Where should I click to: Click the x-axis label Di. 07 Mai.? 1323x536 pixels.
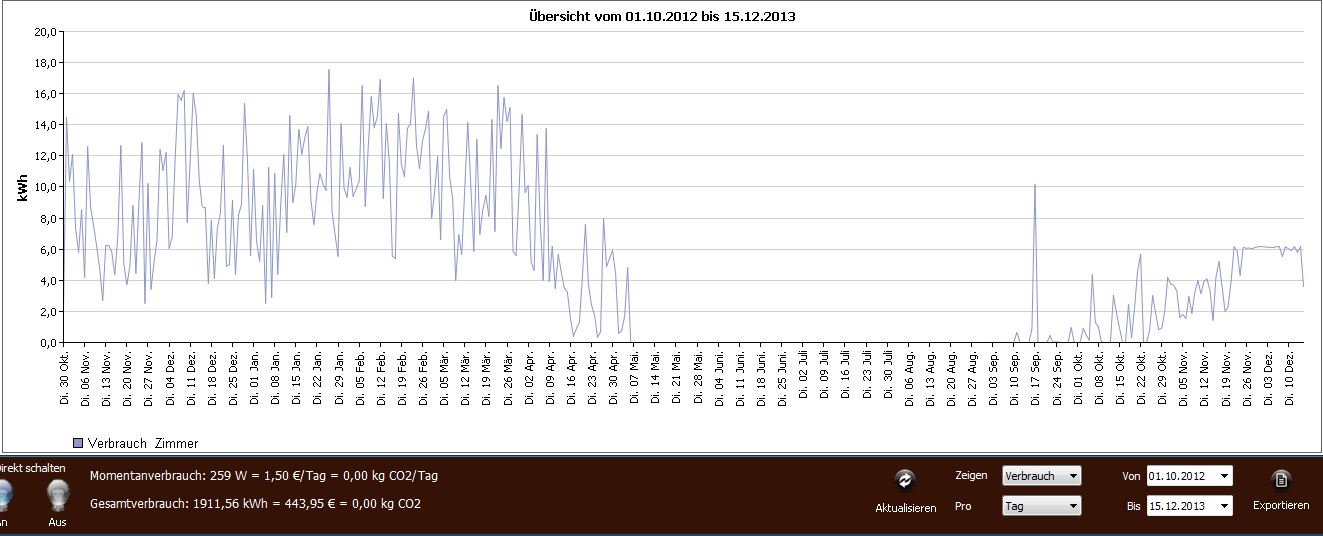tap(634, 377)
